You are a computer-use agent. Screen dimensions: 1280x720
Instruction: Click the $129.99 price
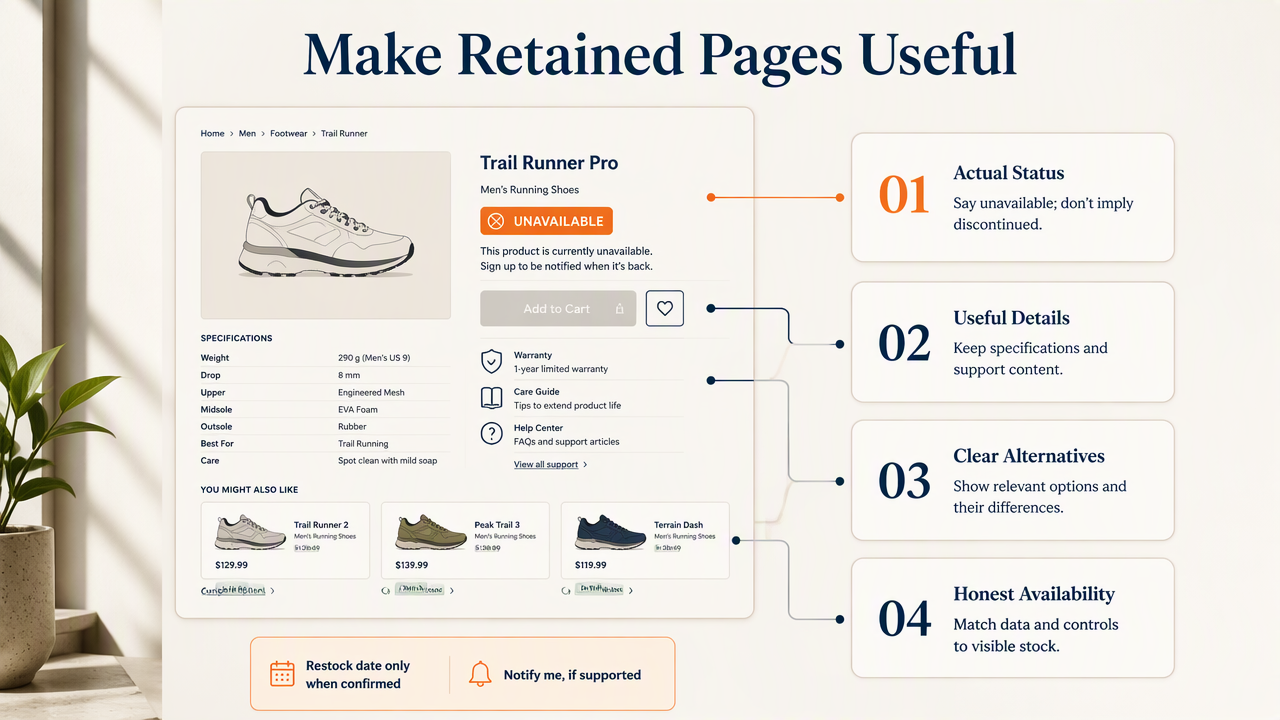(231, 565)
